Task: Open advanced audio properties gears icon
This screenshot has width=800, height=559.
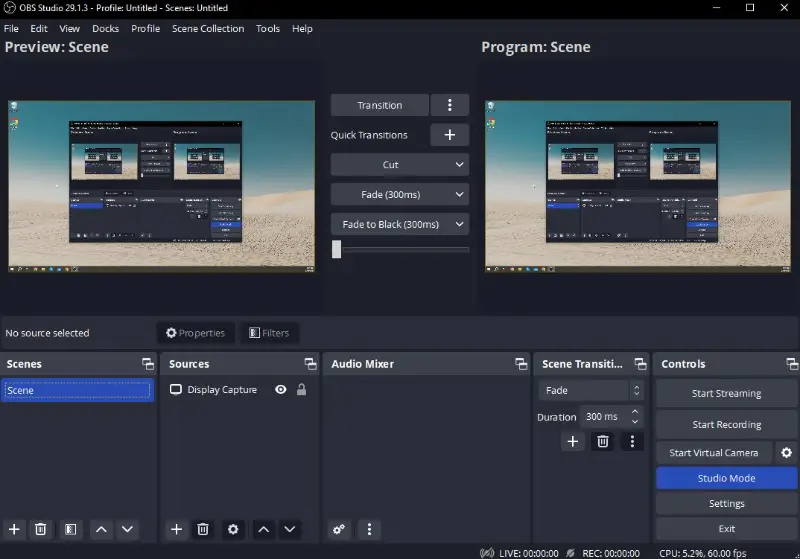Action: [339, 529]
